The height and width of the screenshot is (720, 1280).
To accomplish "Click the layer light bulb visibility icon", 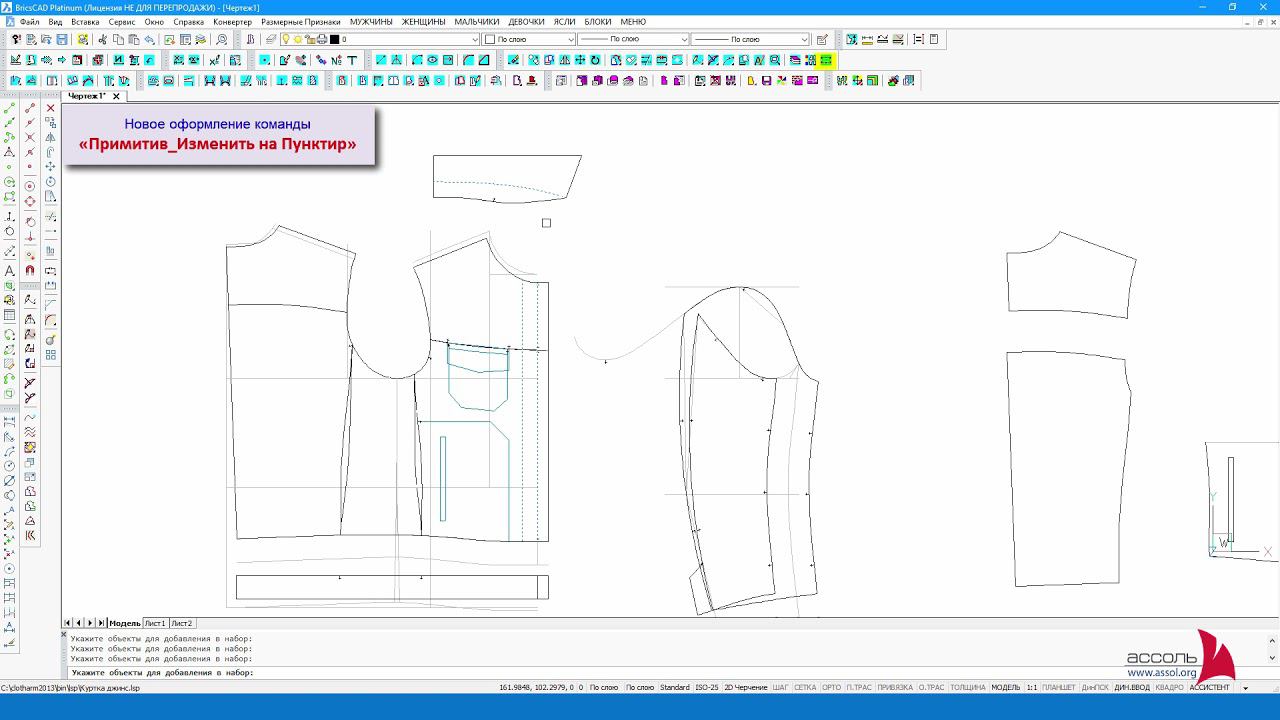I will pyautogui.click(x=285, y=40).
